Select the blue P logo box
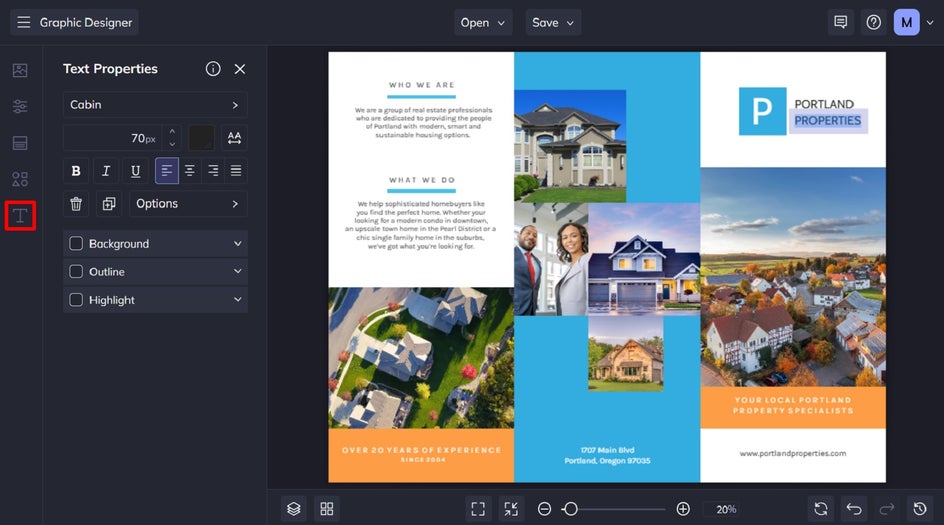 (x=762, y=111)
